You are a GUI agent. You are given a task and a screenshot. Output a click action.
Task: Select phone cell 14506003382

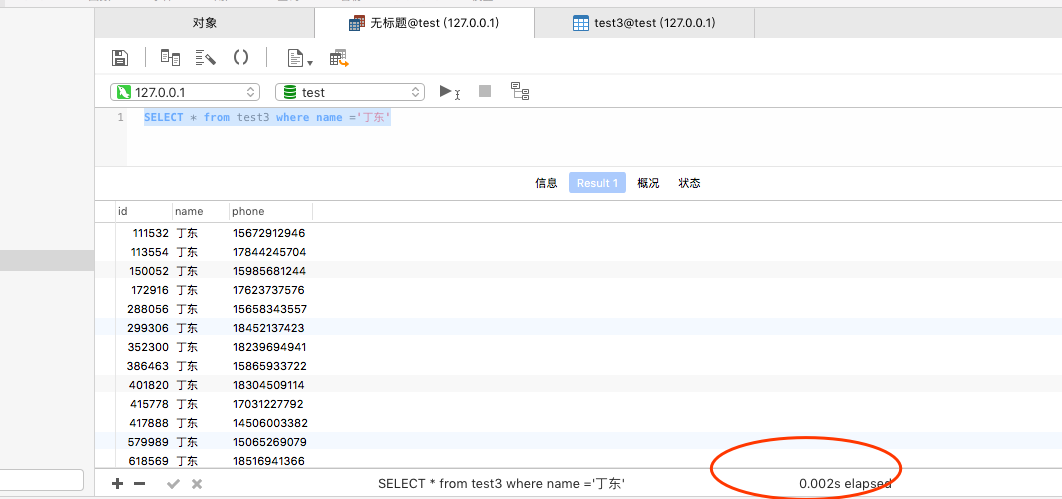click(x=271, y=423)
